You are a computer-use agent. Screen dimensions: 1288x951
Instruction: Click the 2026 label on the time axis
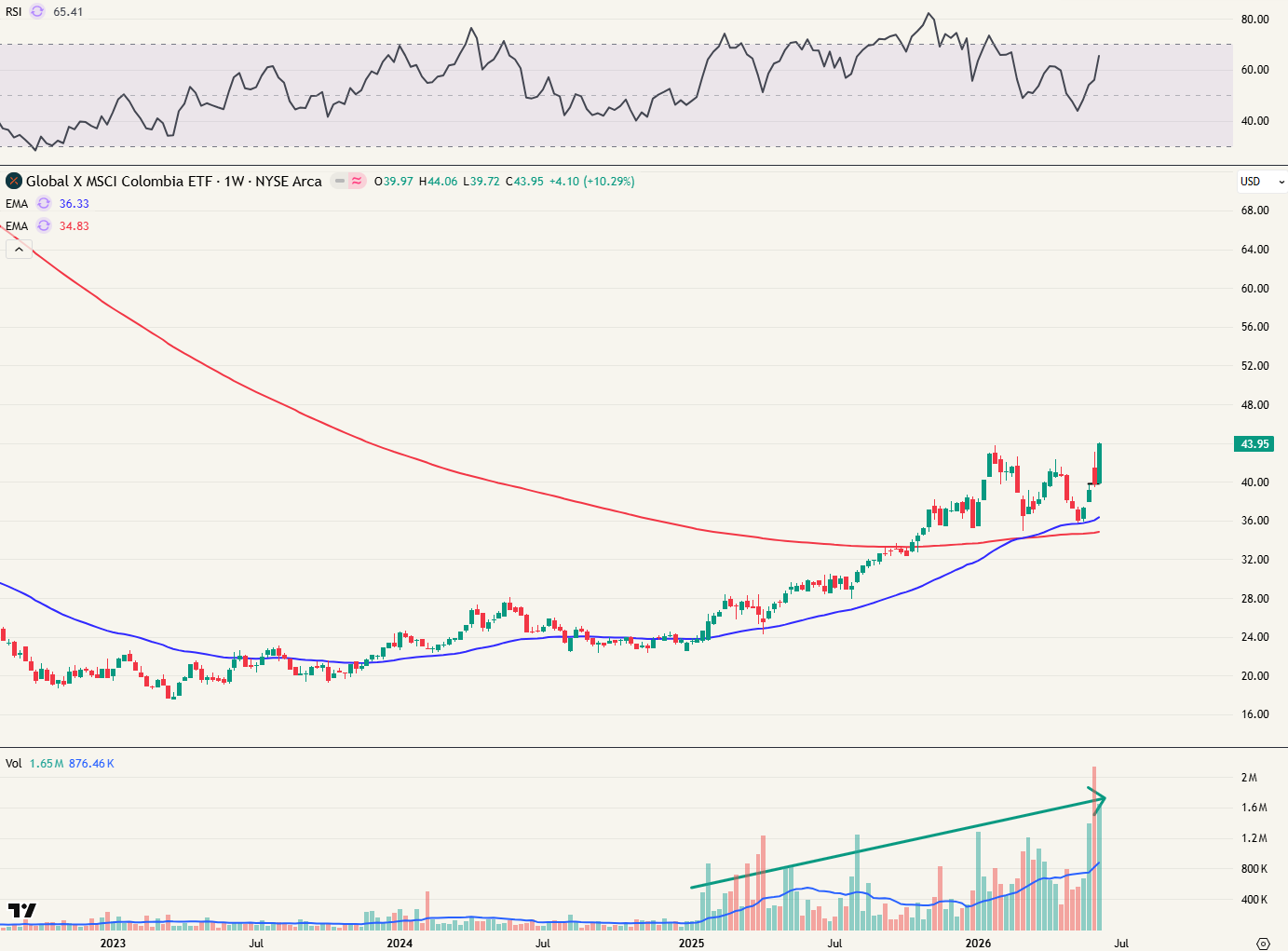click(x=979, y=944)
